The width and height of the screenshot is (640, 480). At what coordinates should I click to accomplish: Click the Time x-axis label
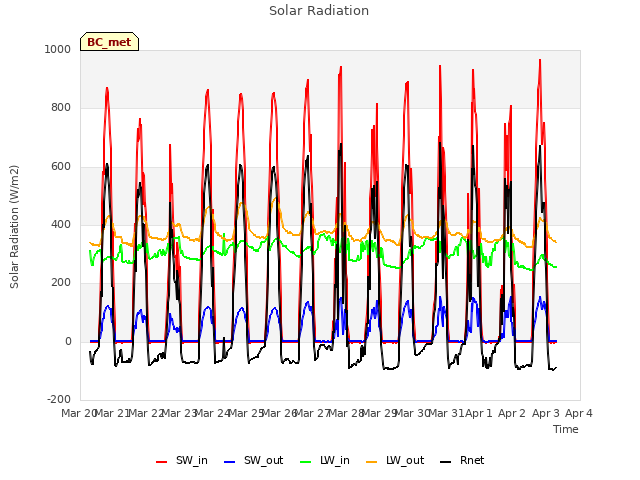click(x=566, y=429)
